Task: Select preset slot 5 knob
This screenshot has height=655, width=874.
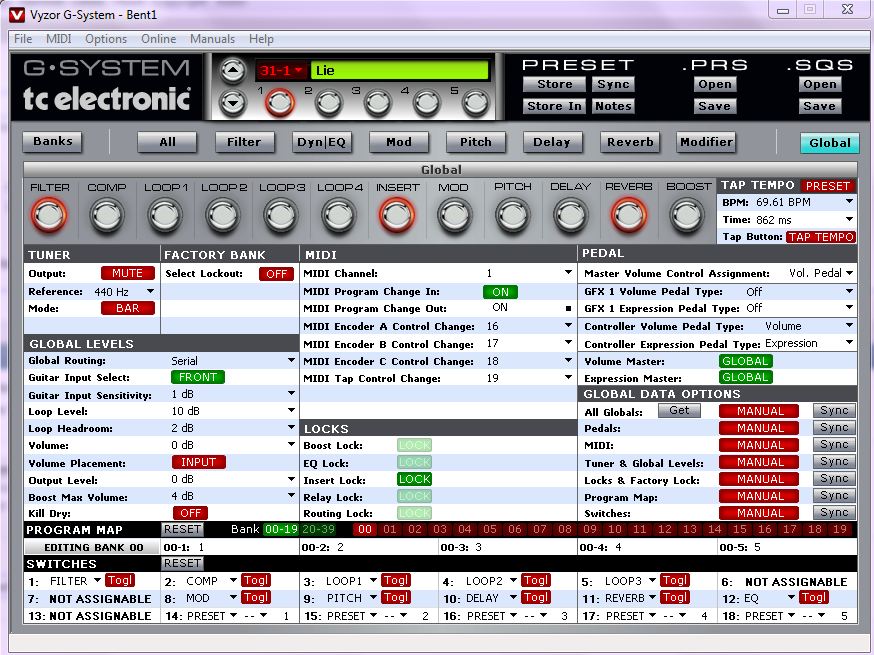Action: click(x=475, y=103)
